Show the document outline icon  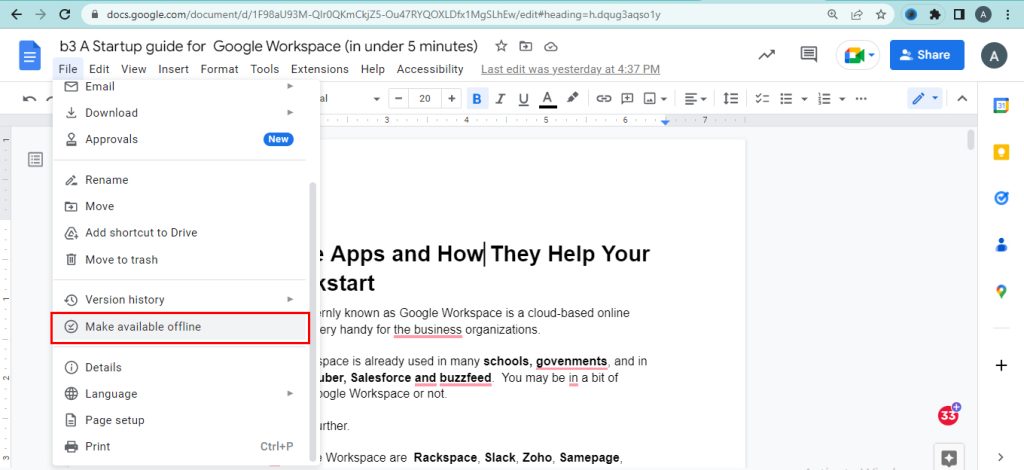pyautogui.click(x=35, y=159)
